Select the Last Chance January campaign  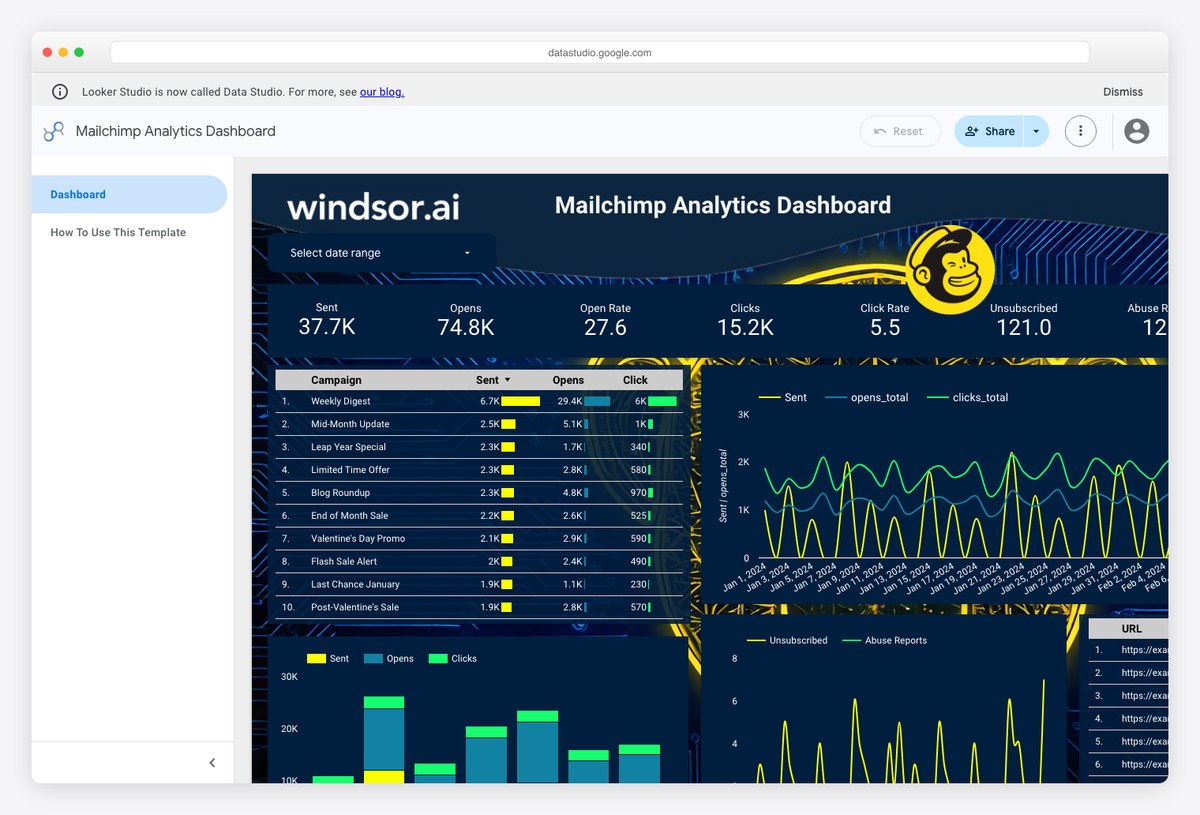(479, 585)
